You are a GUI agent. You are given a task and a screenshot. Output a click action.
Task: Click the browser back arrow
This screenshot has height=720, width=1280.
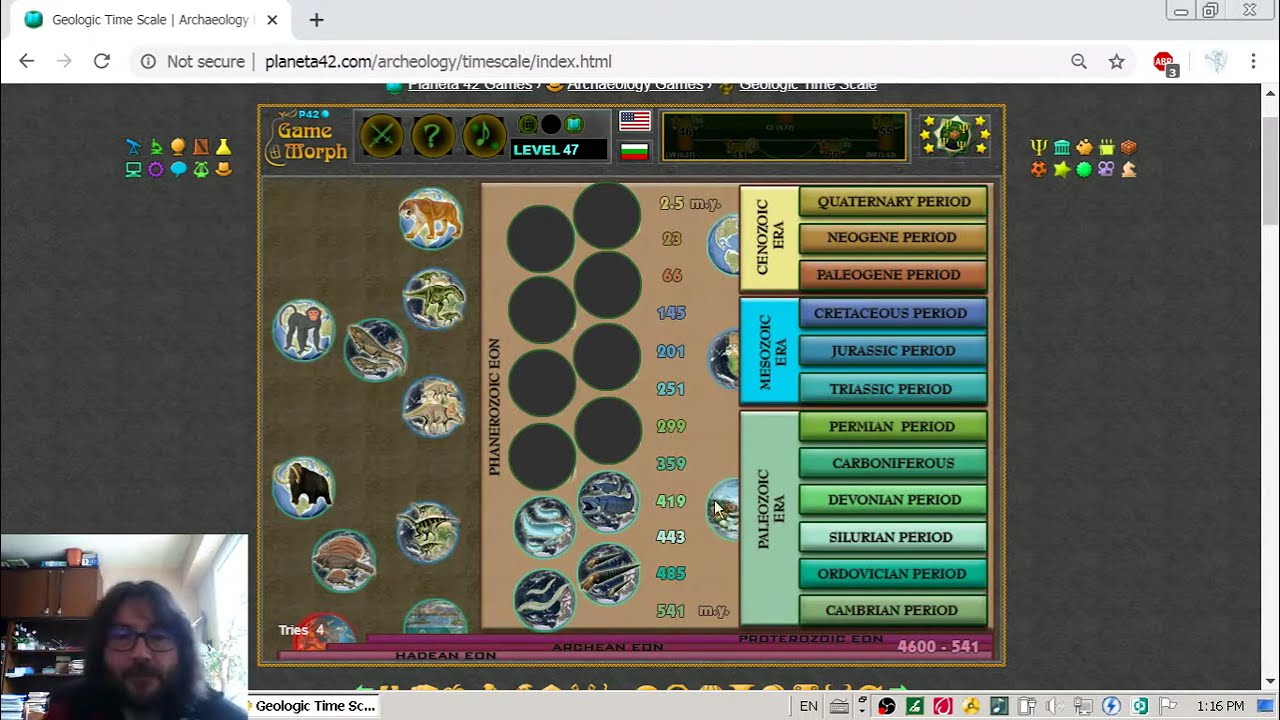[x=27, y=61]
